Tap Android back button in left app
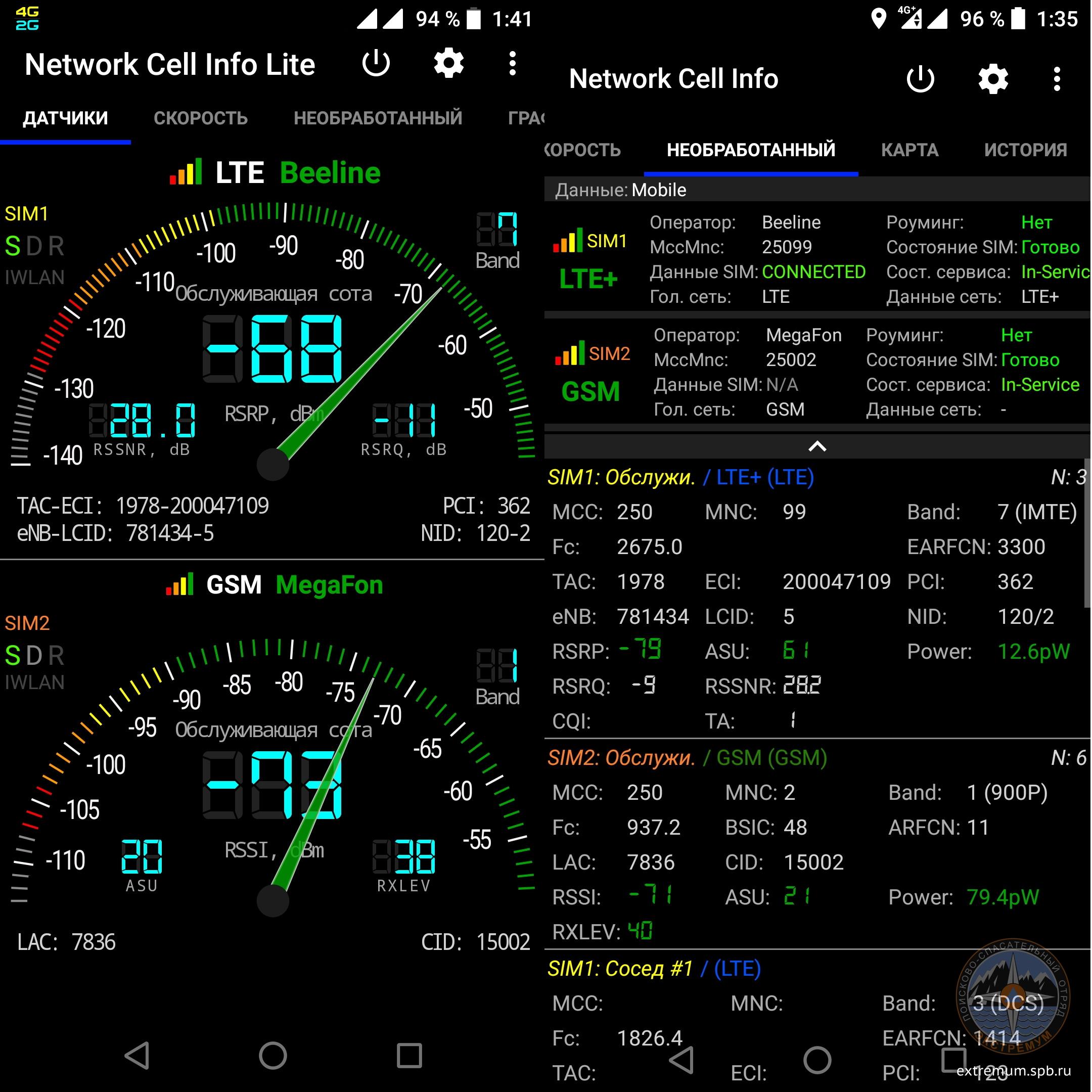This screenshot has width=1092, height=1092. (138, 1055)
